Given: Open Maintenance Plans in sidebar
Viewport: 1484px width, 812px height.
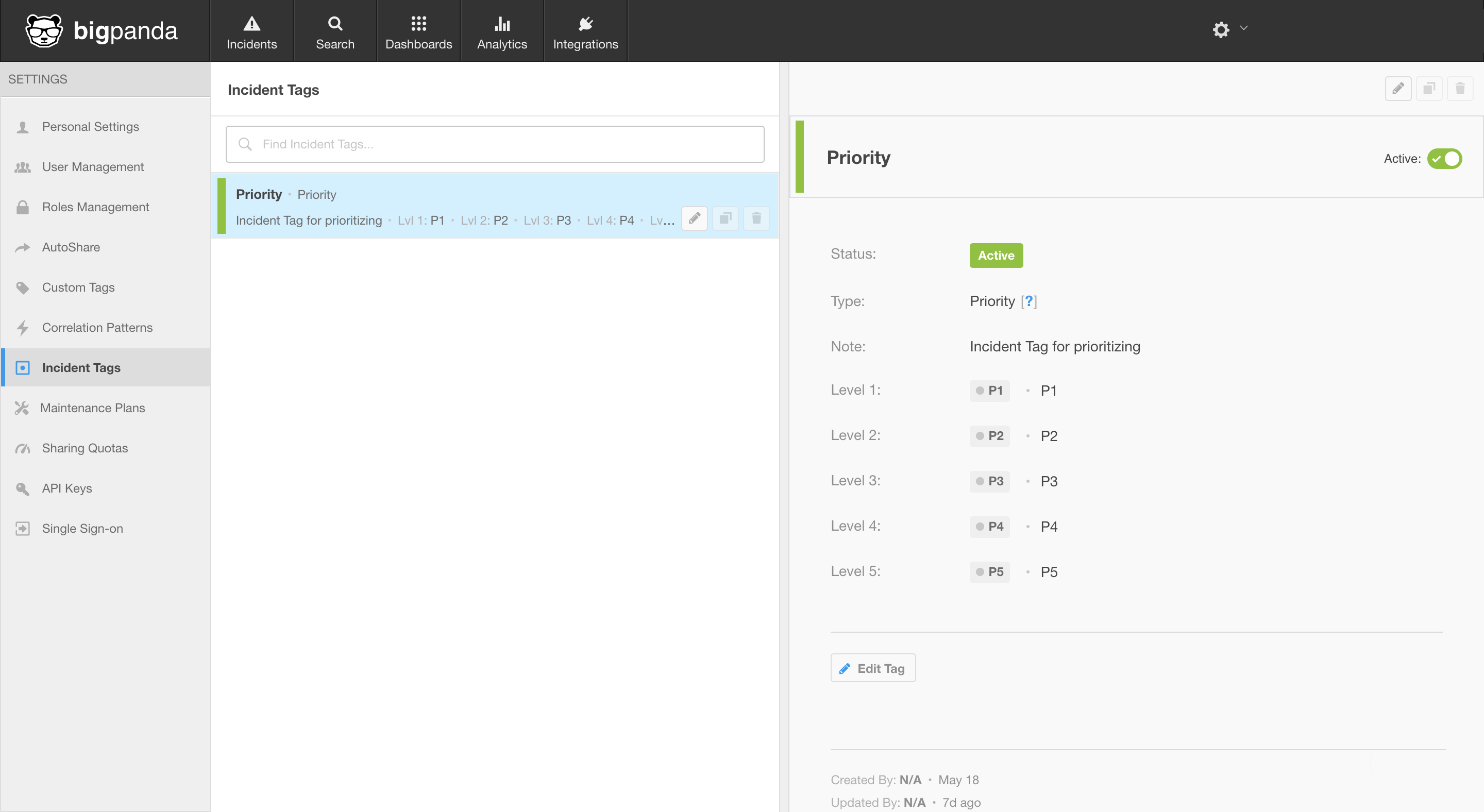Looking at the screenshot, I should (92, 408).
